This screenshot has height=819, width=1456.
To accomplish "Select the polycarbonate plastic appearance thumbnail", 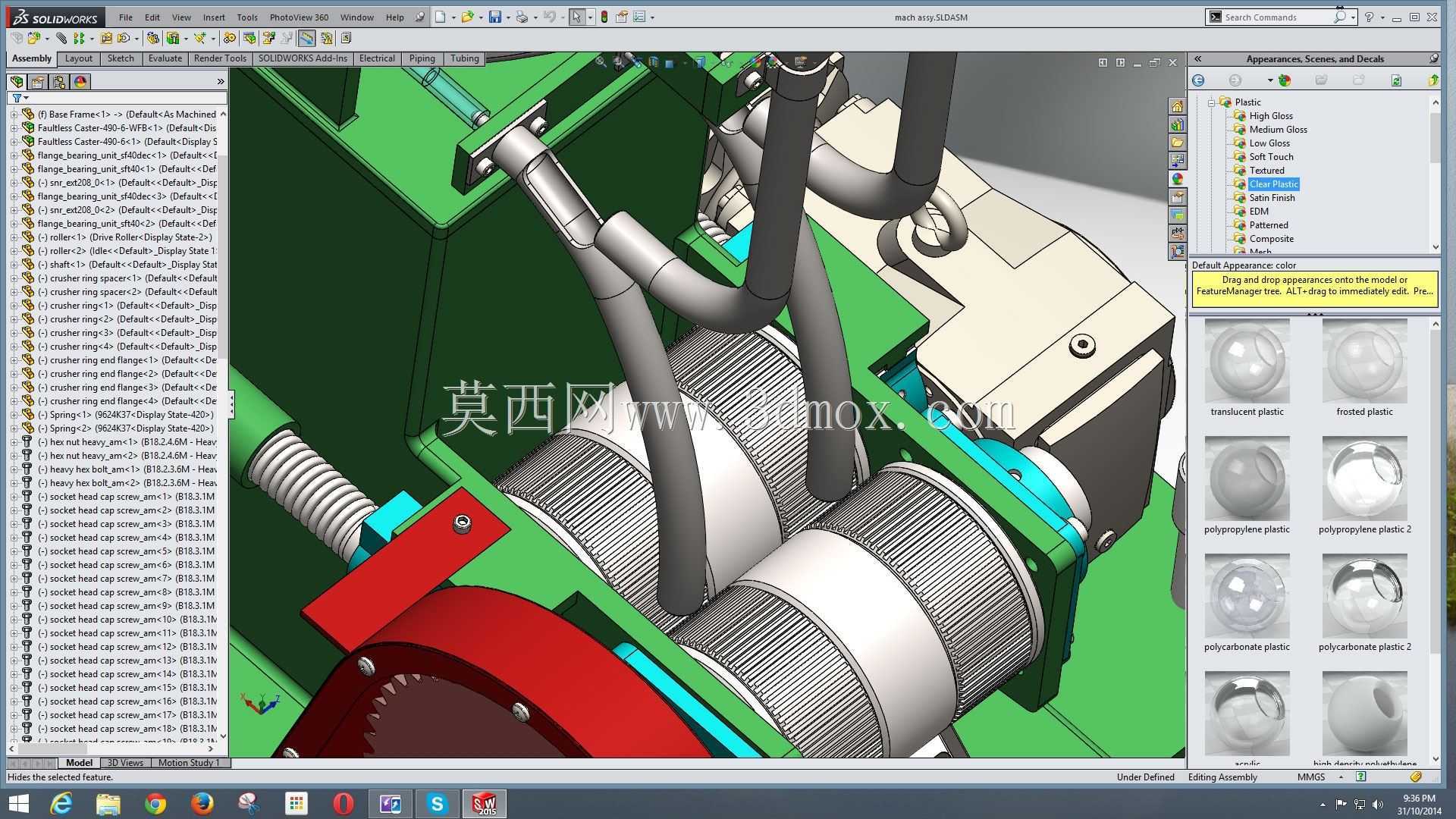I will [1247, 597].
